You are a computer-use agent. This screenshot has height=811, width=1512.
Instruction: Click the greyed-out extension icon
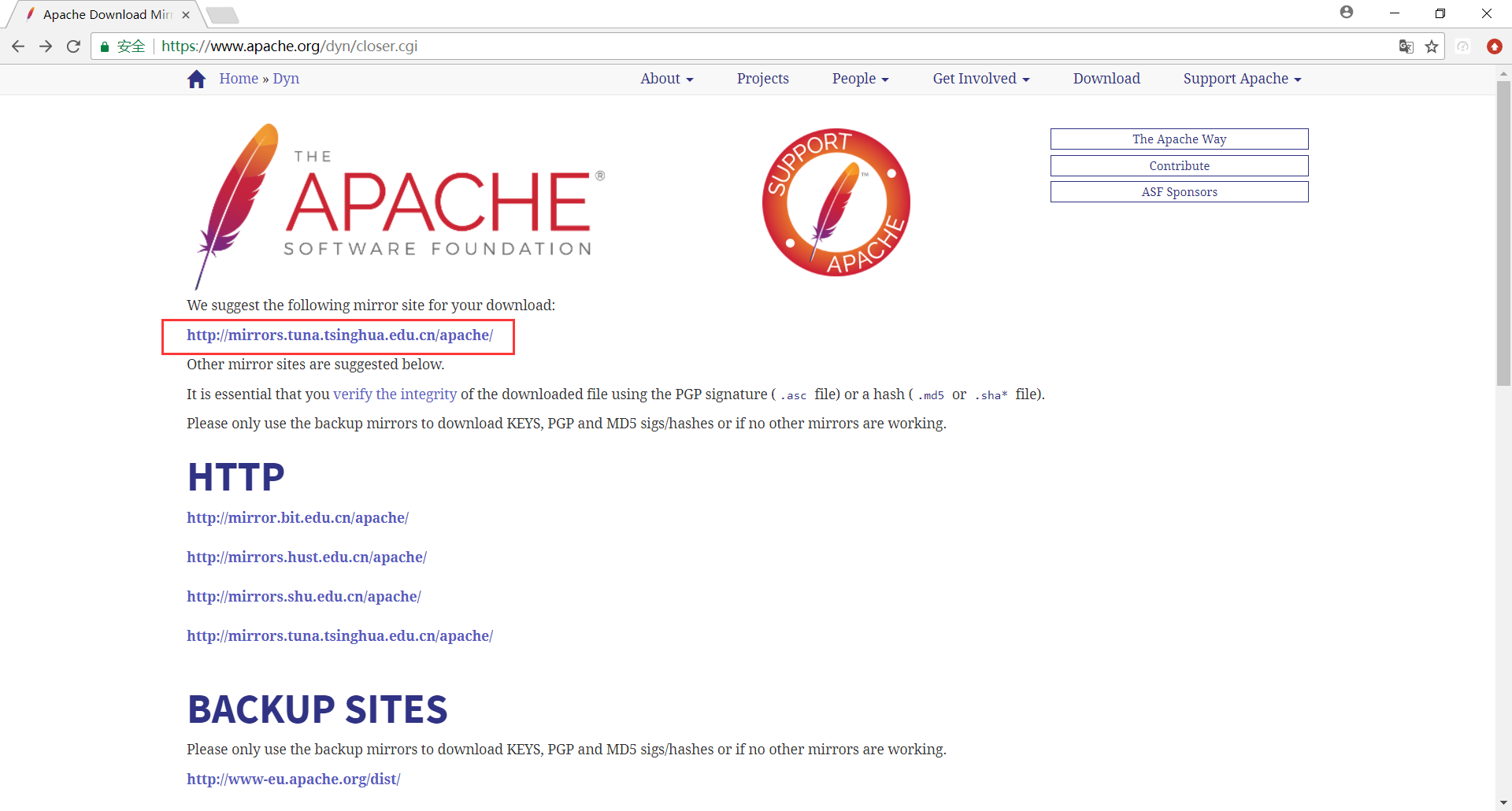coord(1462,46)
